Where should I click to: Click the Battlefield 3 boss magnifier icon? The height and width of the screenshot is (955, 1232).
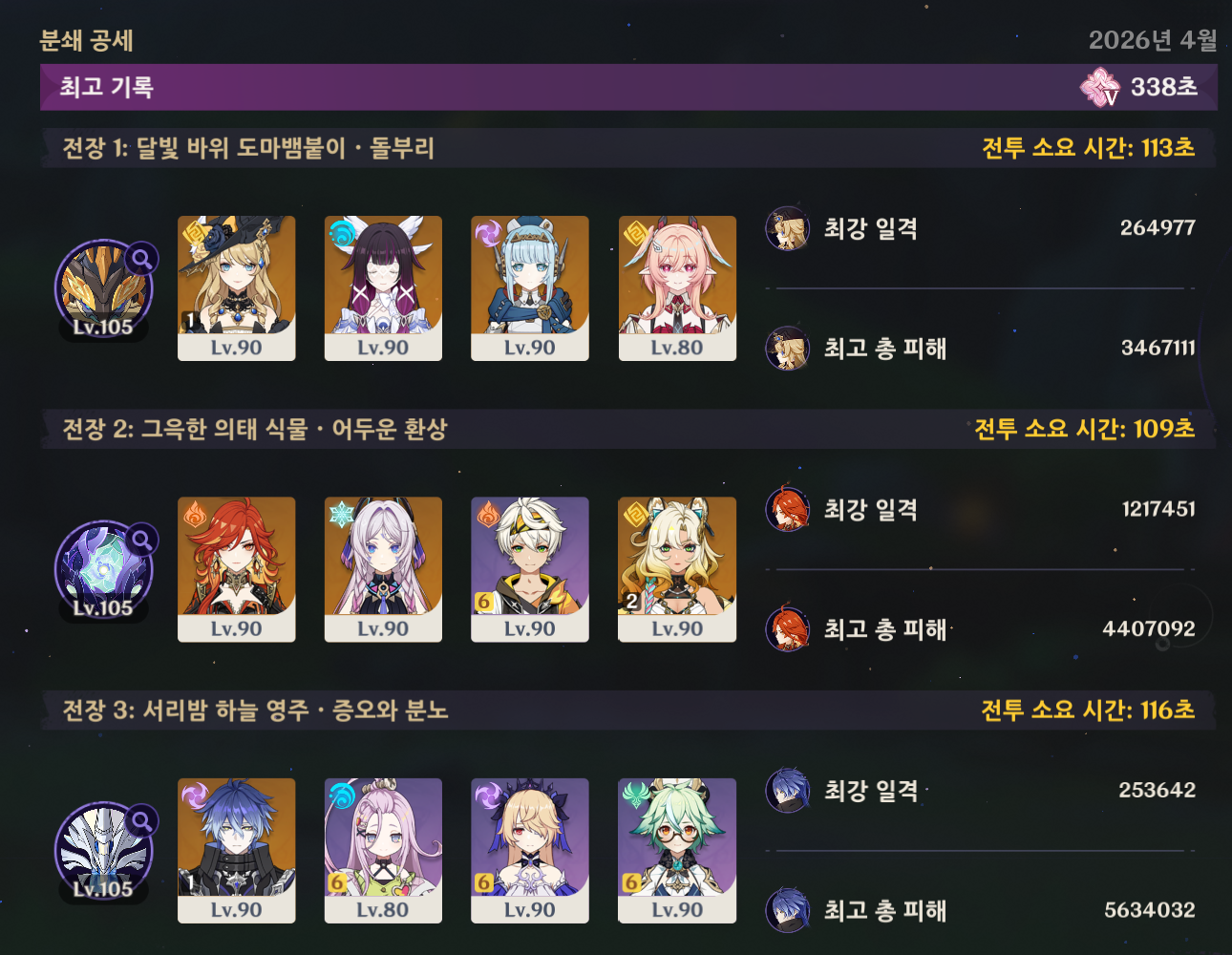(141, 820)
